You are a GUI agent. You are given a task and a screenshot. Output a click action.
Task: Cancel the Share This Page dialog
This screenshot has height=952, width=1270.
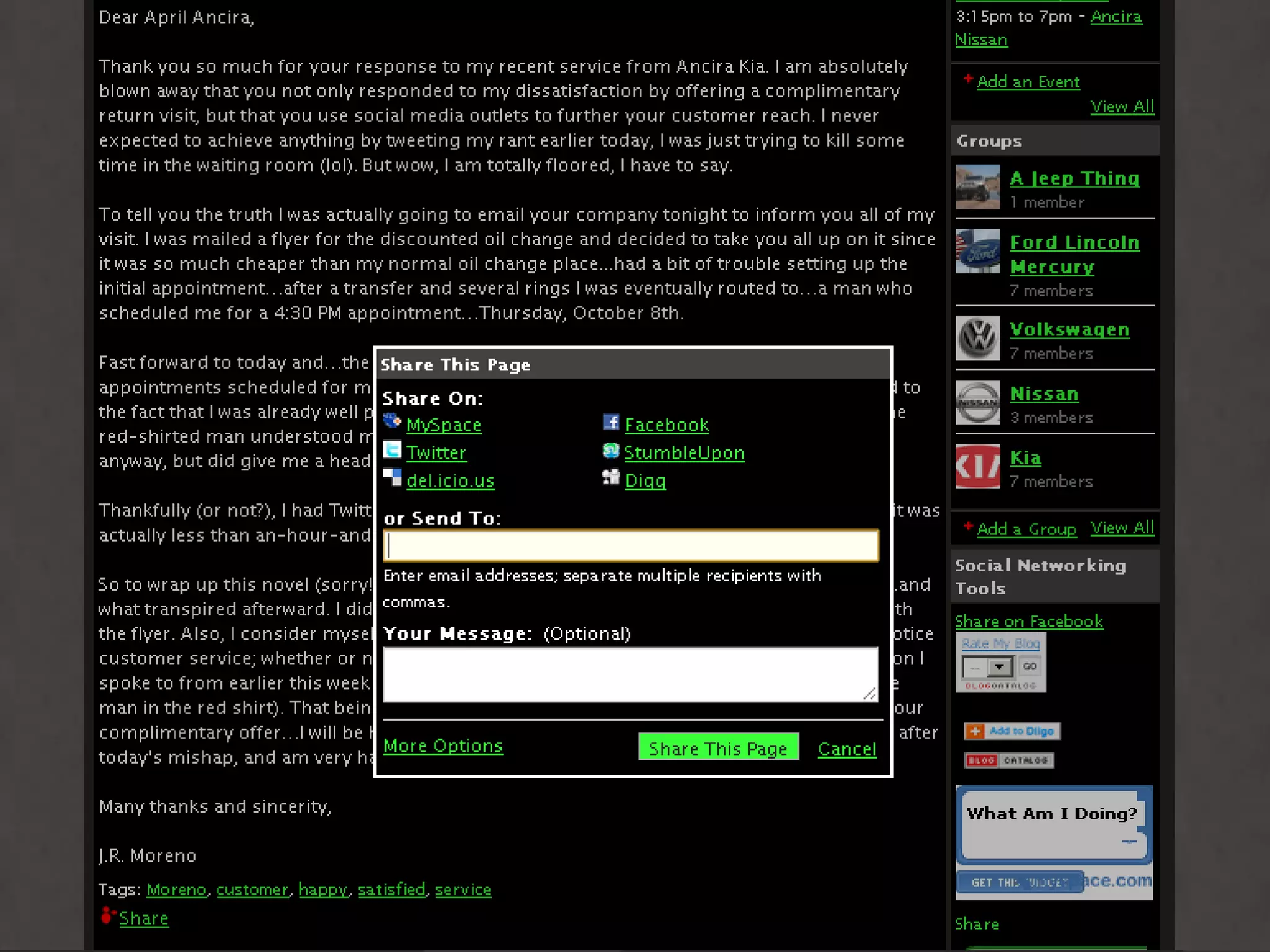846,749
